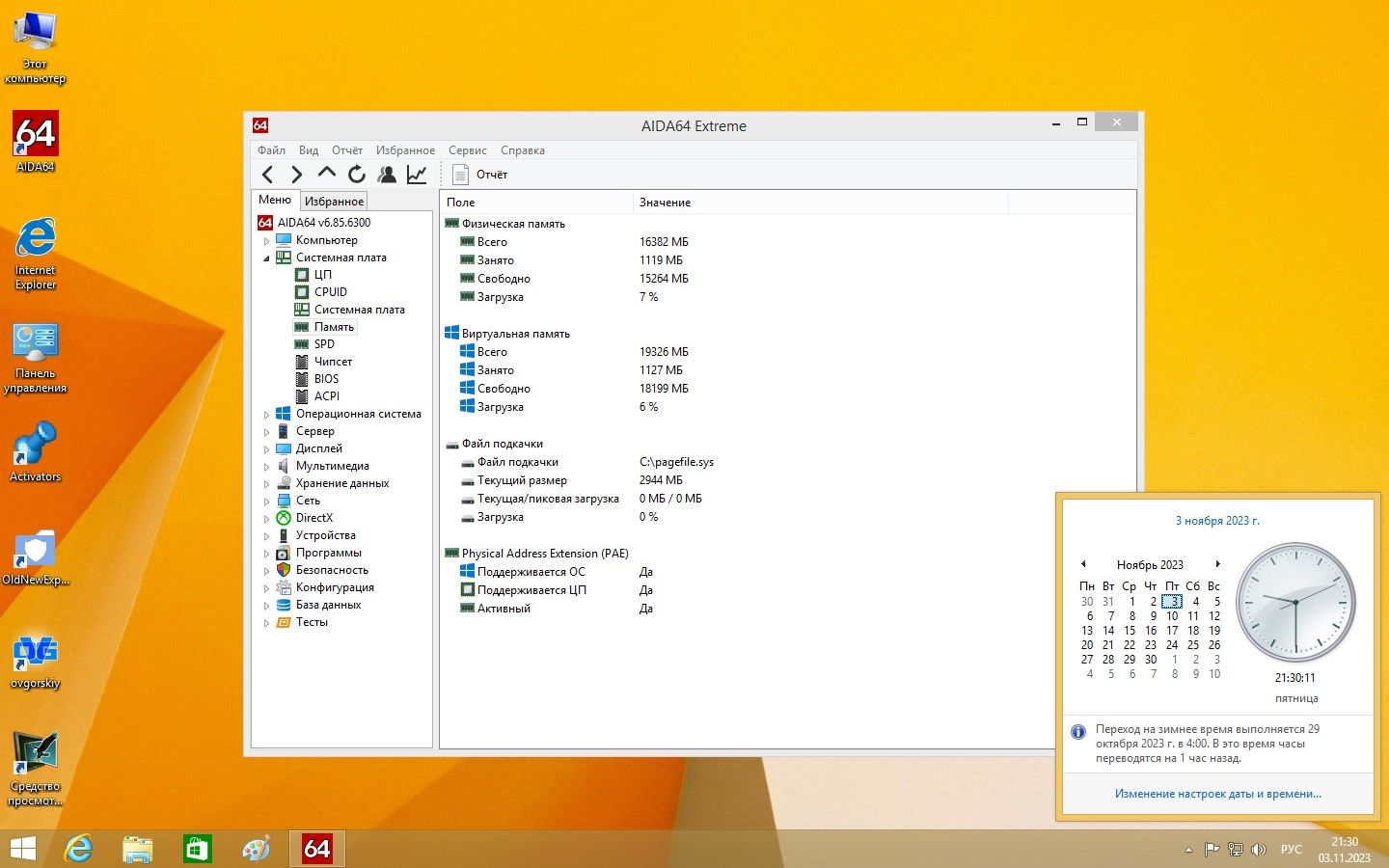
Task: Select the ЦП item in the tree
Action: 322,275
